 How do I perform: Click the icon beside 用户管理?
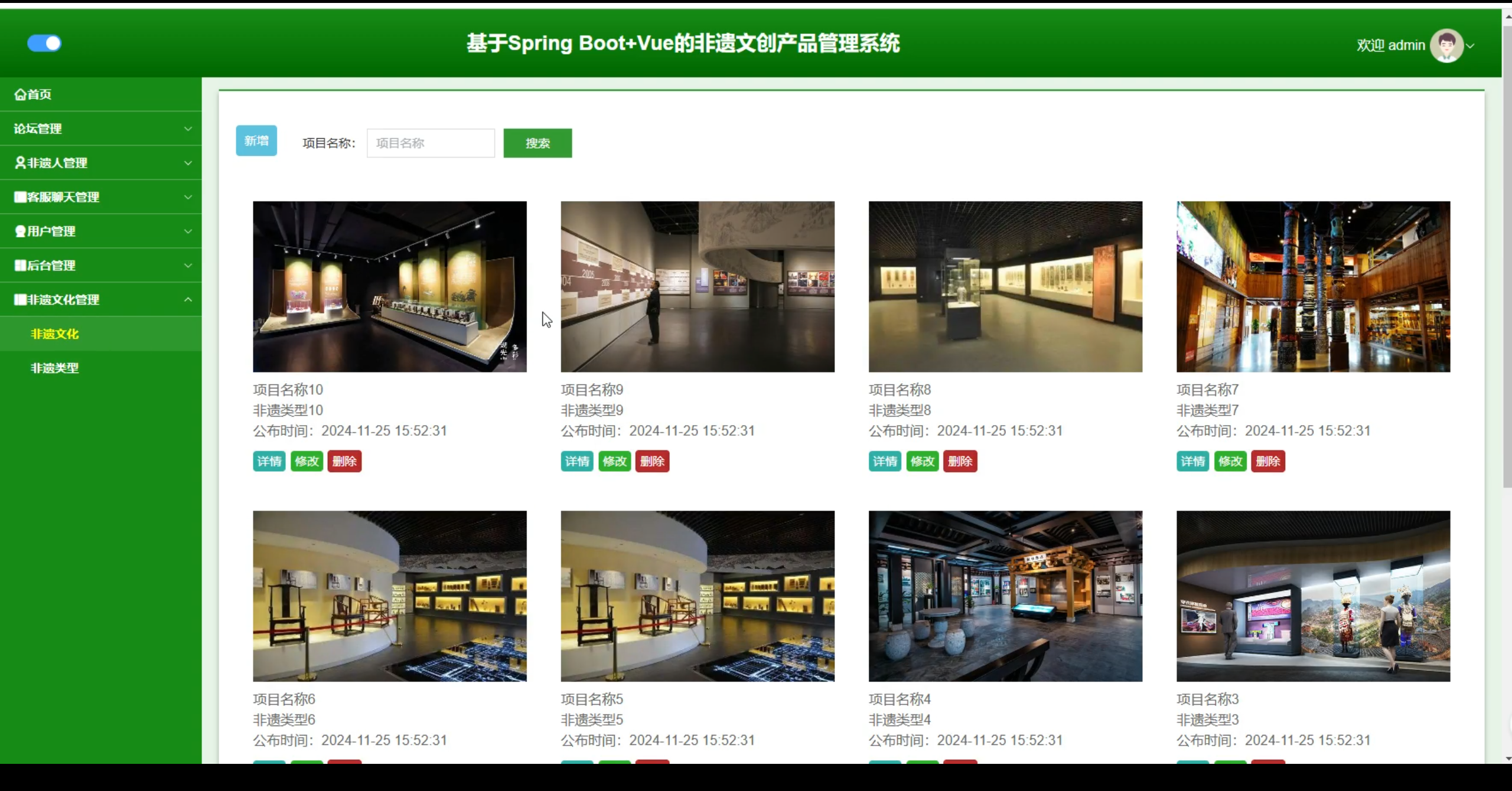[x=20, y=231]
